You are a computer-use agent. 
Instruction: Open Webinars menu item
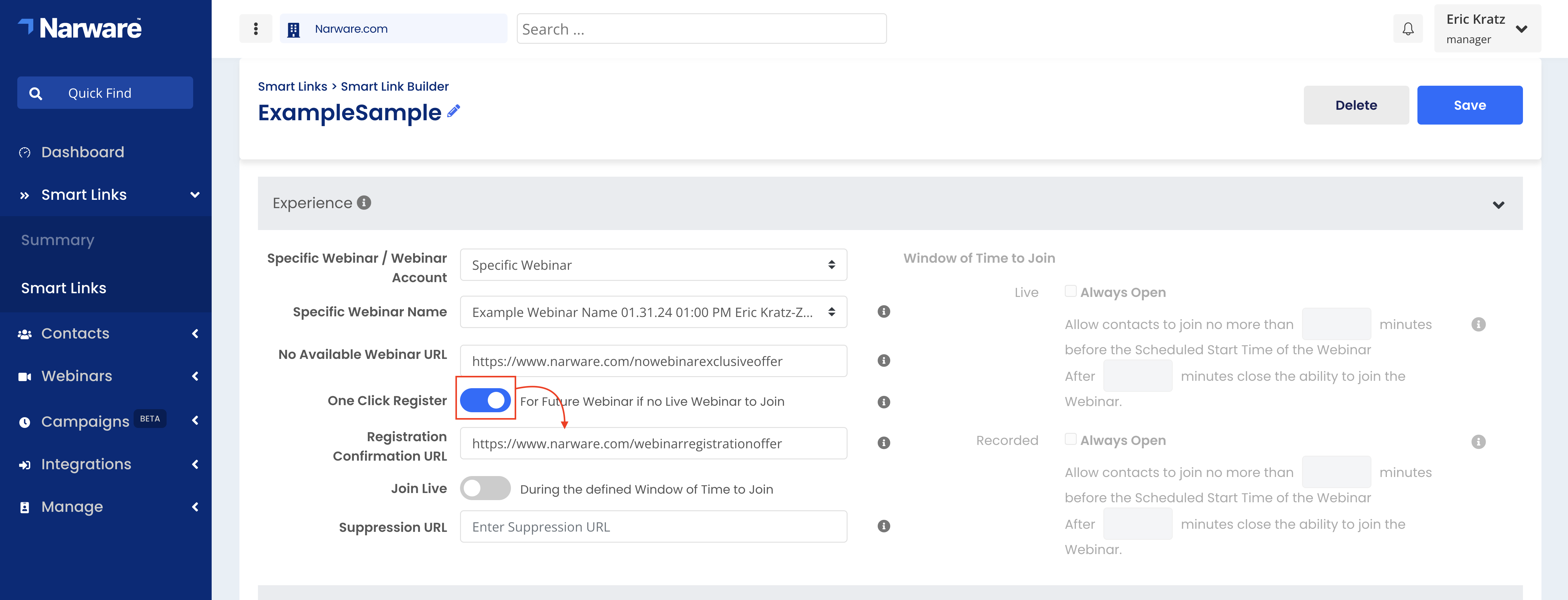[x=77, y=376]
